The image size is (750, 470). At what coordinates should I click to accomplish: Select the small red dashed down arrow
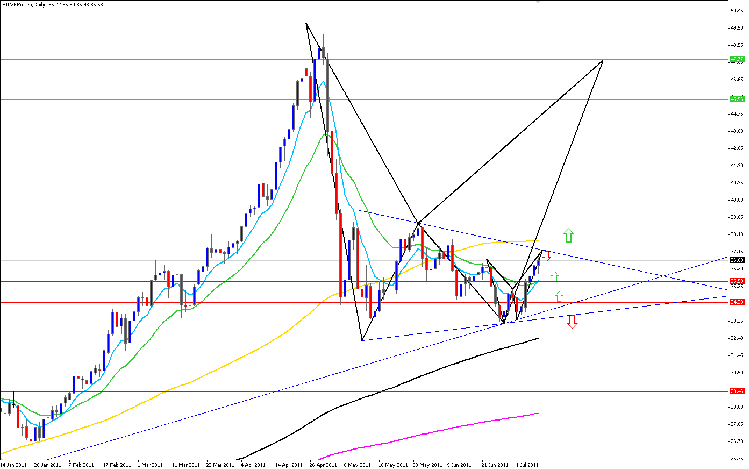pos(547,256)
